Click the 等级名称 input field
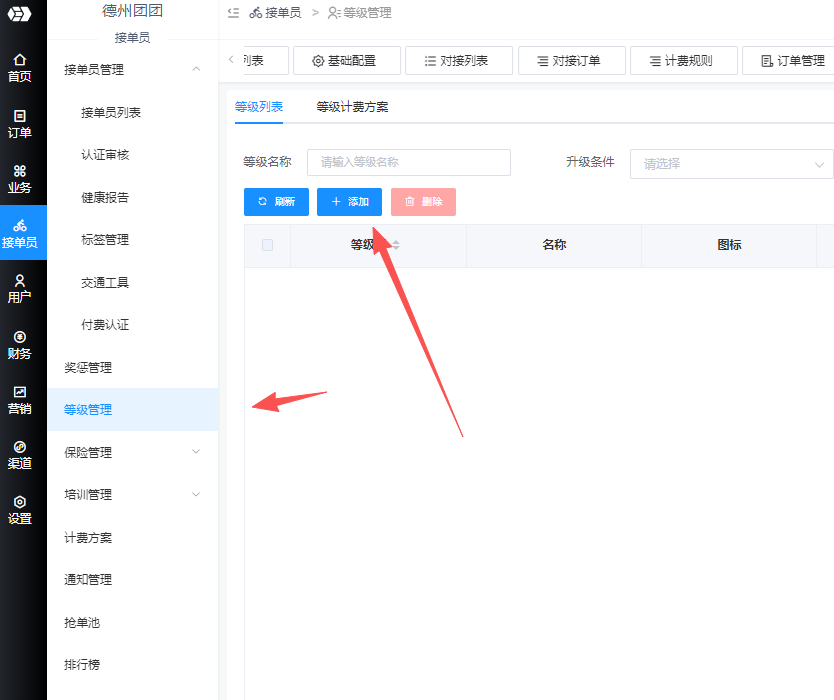 coord(409,163)
